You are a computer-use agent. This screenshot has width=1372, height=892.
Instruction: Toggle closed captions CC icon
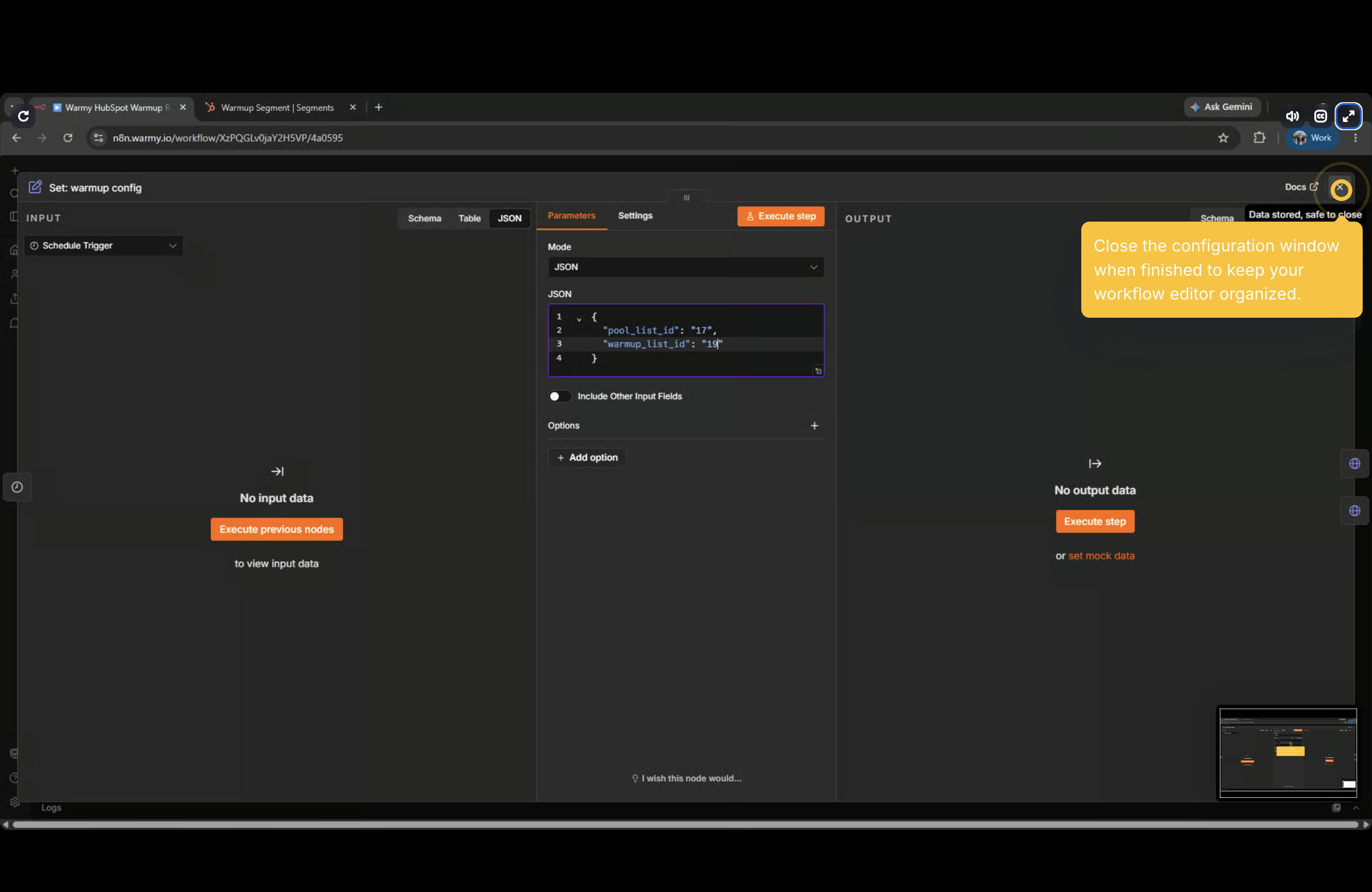[x=1321, y=116]
